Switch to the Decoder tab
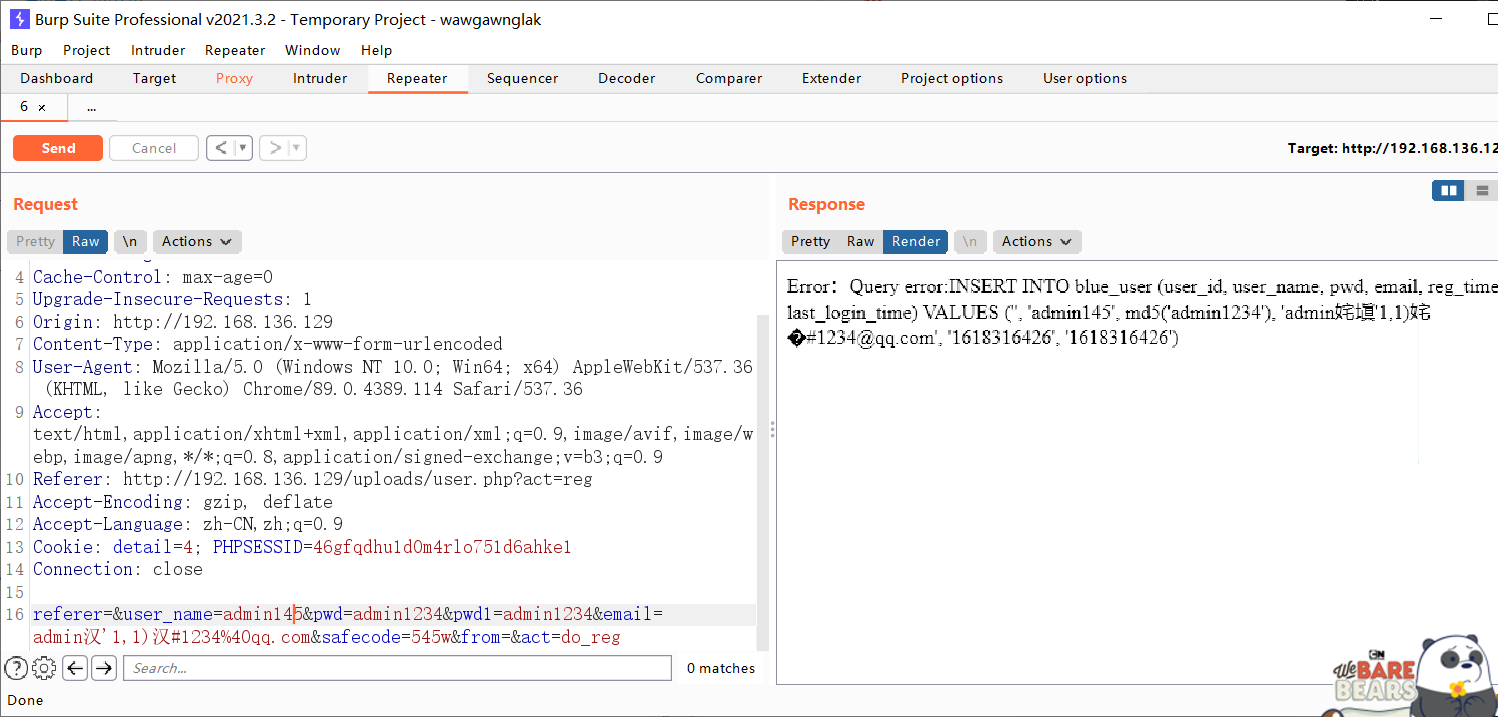The image size is (1498, 717). [x=627, y=78]
